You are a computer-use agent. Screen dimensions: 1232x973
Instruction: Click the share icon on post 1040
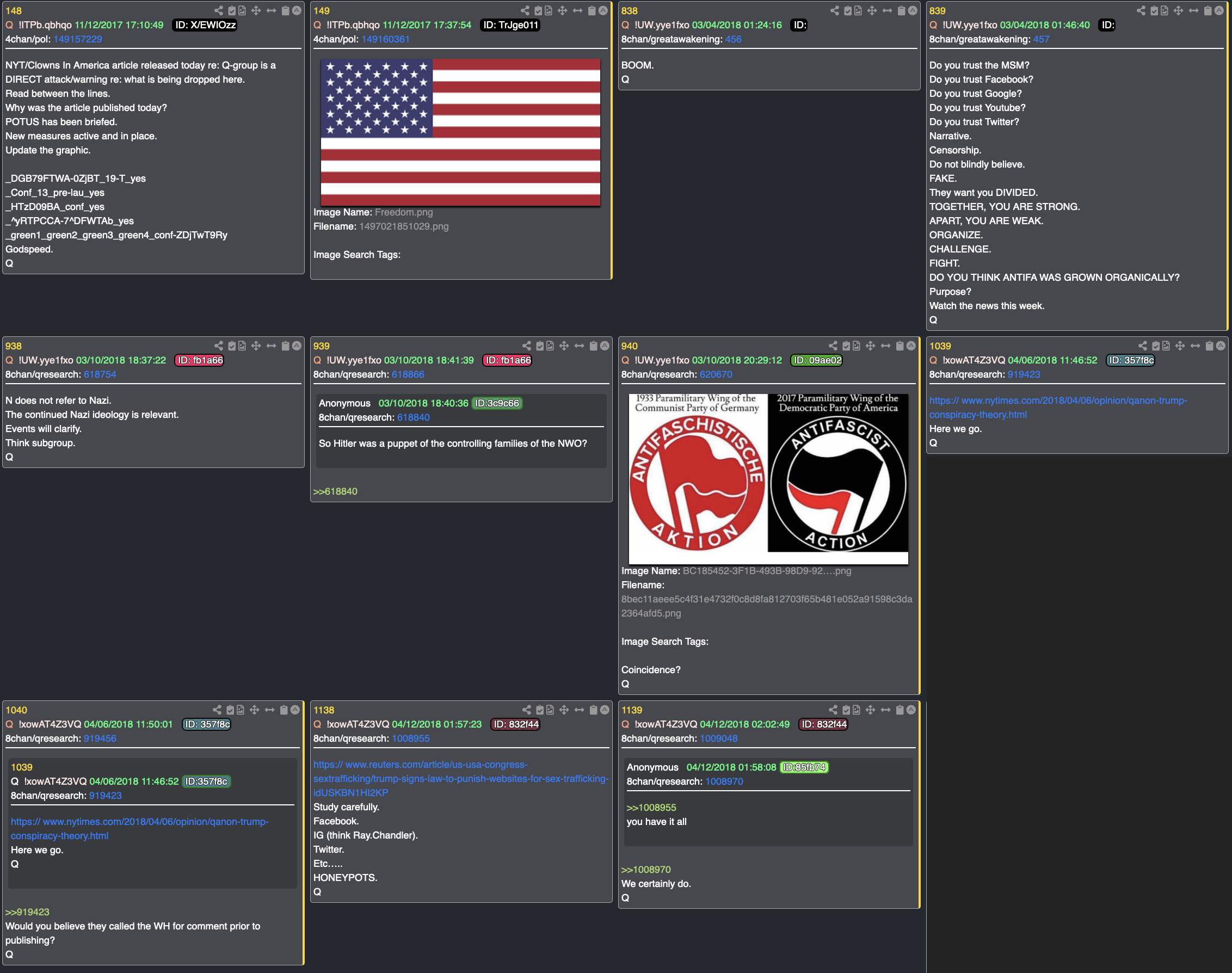[x=217, y=710]
